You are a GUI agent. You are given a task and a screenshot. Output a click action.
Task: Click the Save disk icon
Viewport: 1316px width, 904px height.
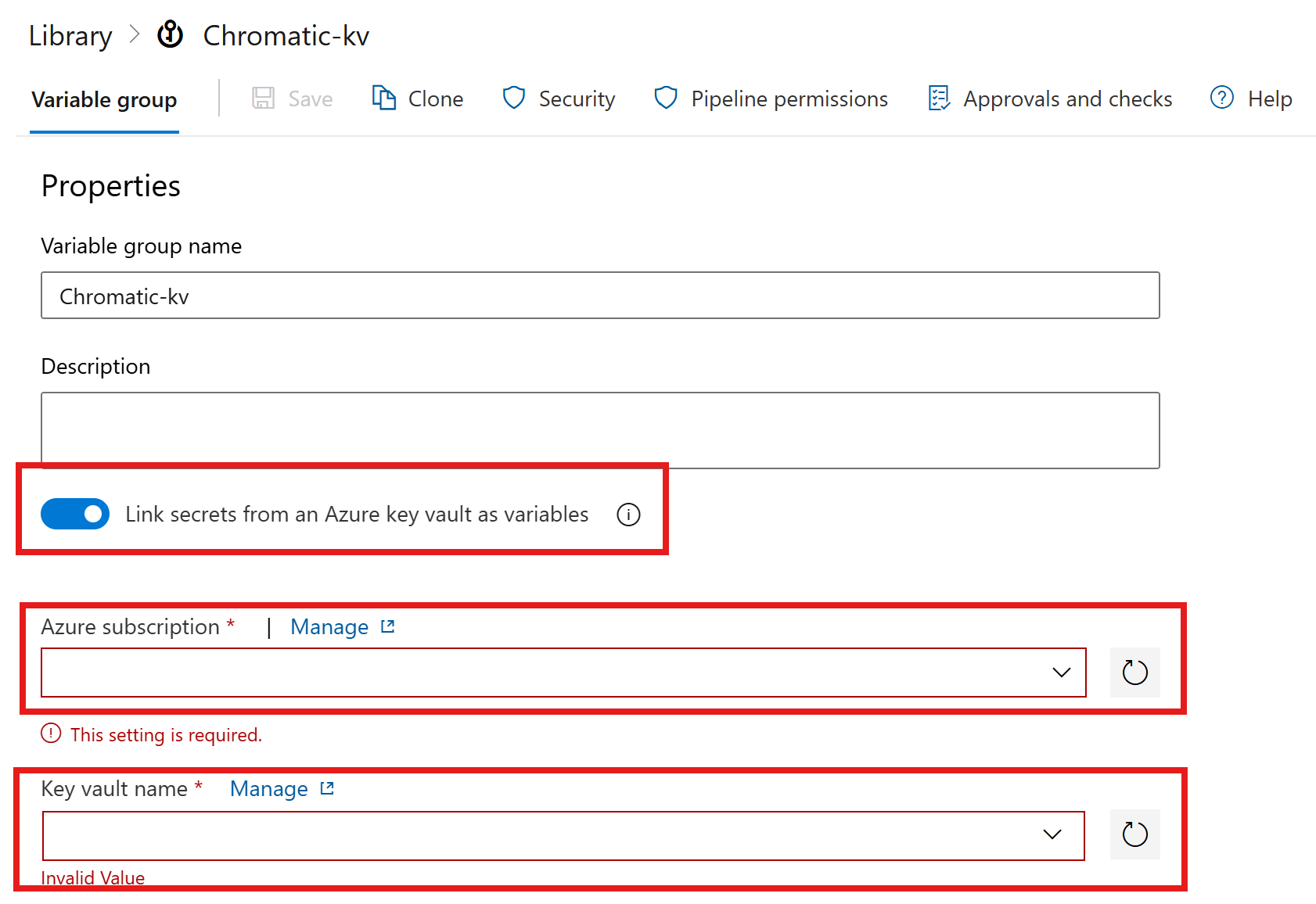click(263, 99)
